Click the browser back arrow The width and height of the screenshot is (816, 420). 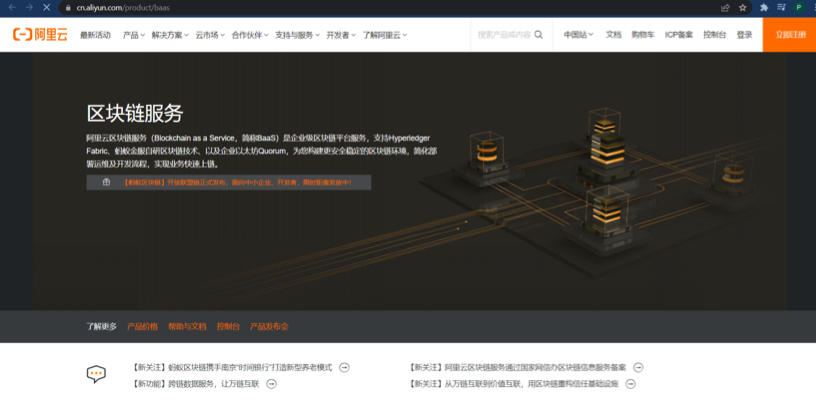(12, 7)
